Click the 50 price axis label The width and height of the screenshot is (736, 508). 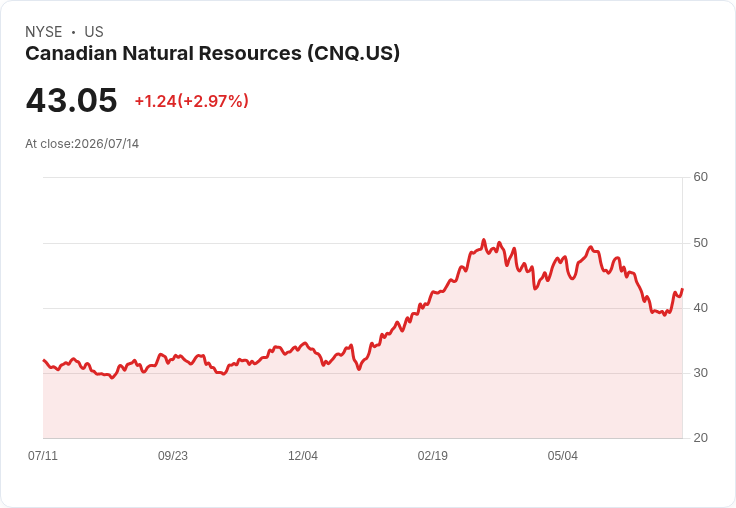click(700, 243)
